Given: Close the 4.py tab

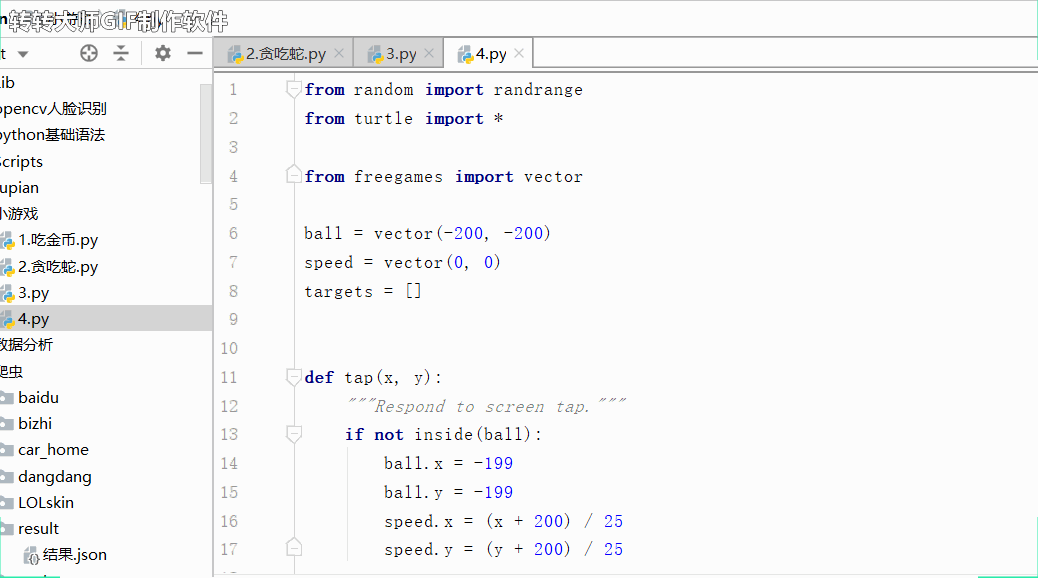Looking at the screenshot, I should (519, 53).
